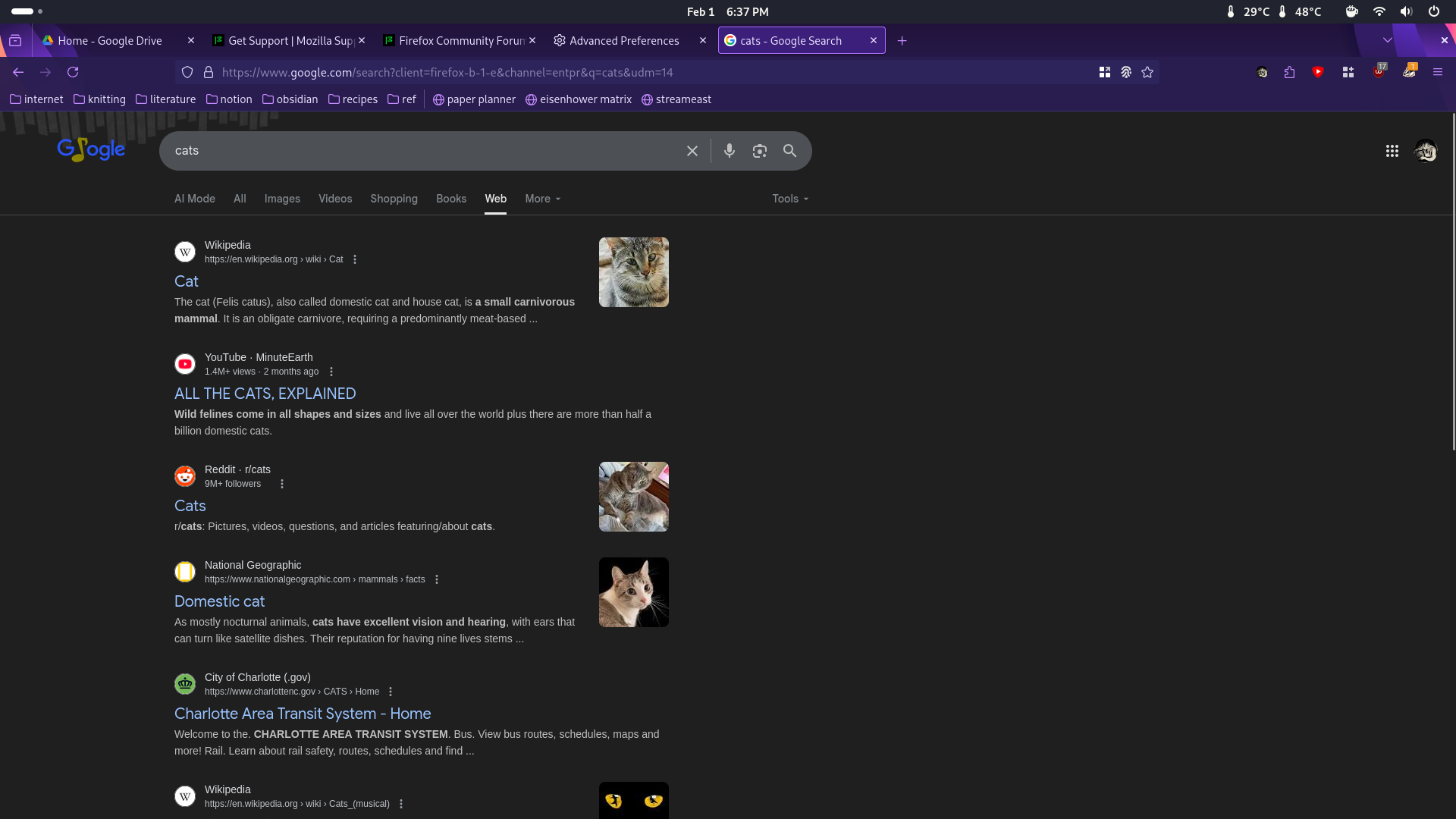The width and height of the screenshot is (1456, 819).
Task: Open the Tools dropdown
Action: pyautogui.click(x=790, y=199)
